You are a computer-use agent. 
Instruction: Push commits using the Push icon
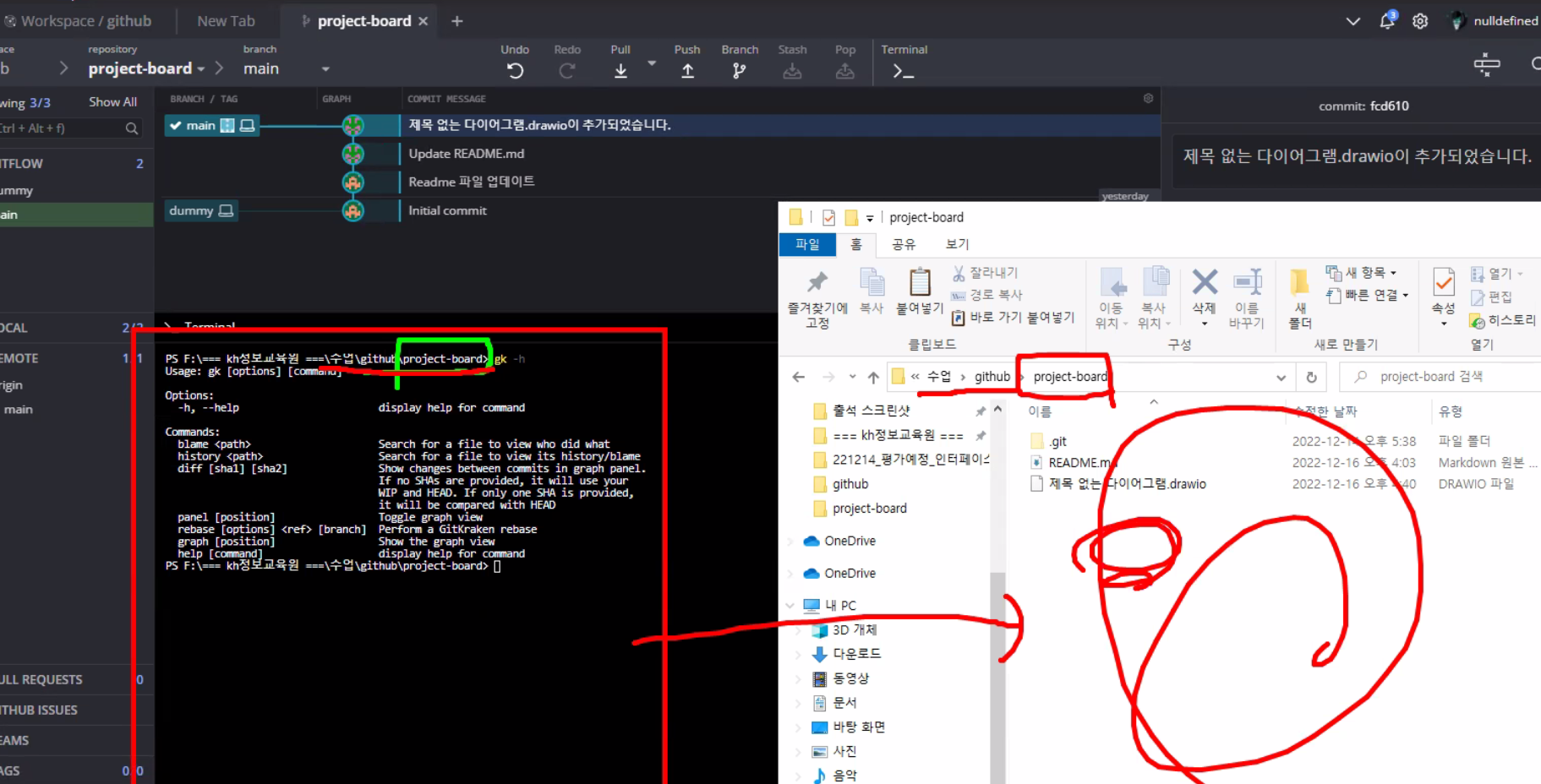click(687, 71)
